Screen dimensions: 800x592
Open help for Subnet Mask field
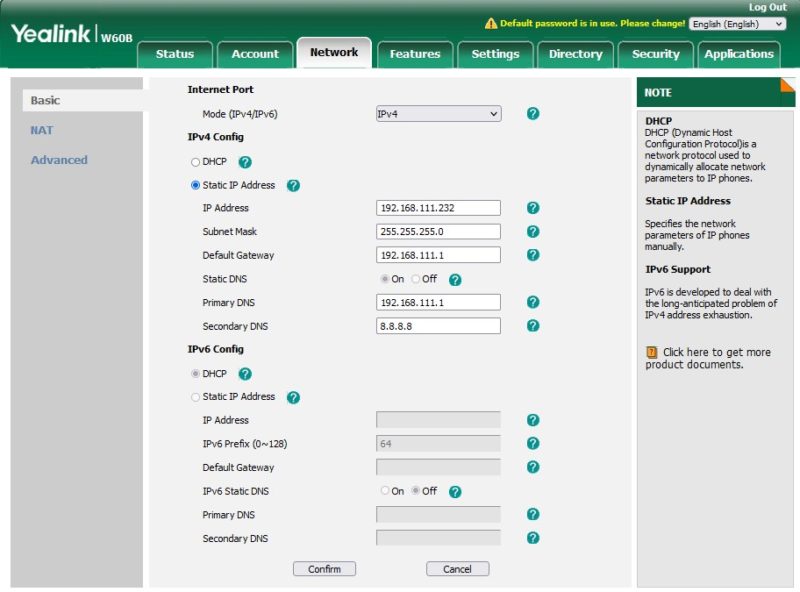pos(533,231)
